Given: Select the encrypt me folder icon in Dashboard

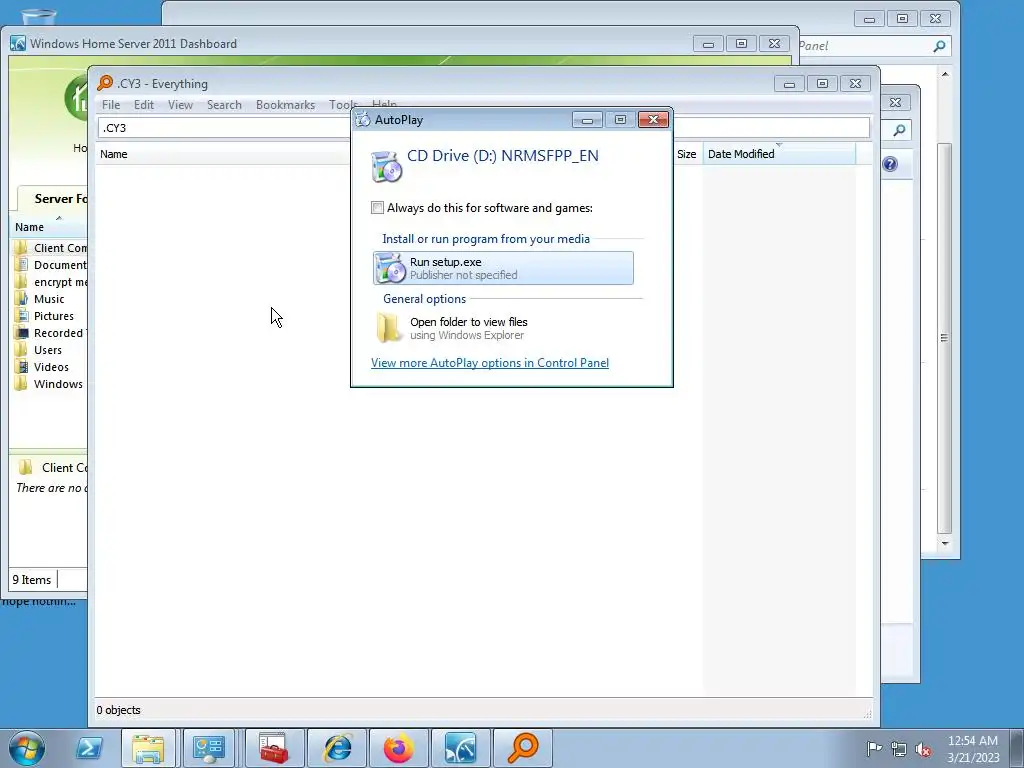Looking at the screenshot, I should pyautogui.click(x=22, y=281).
